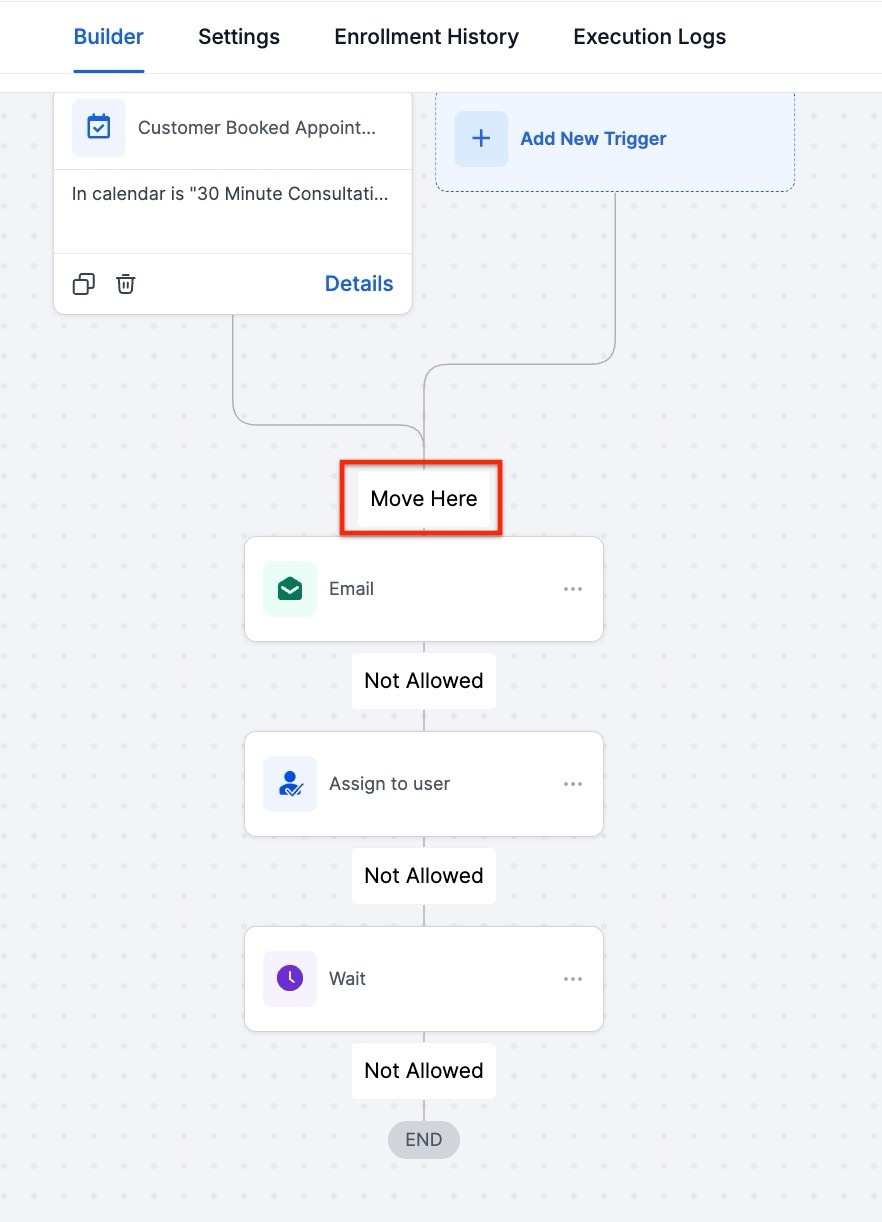Image resolution: width=882 pixels, height=1222 pixels.
Task: Open the Wait step ellipsis menu
Action: coord(572,979)
